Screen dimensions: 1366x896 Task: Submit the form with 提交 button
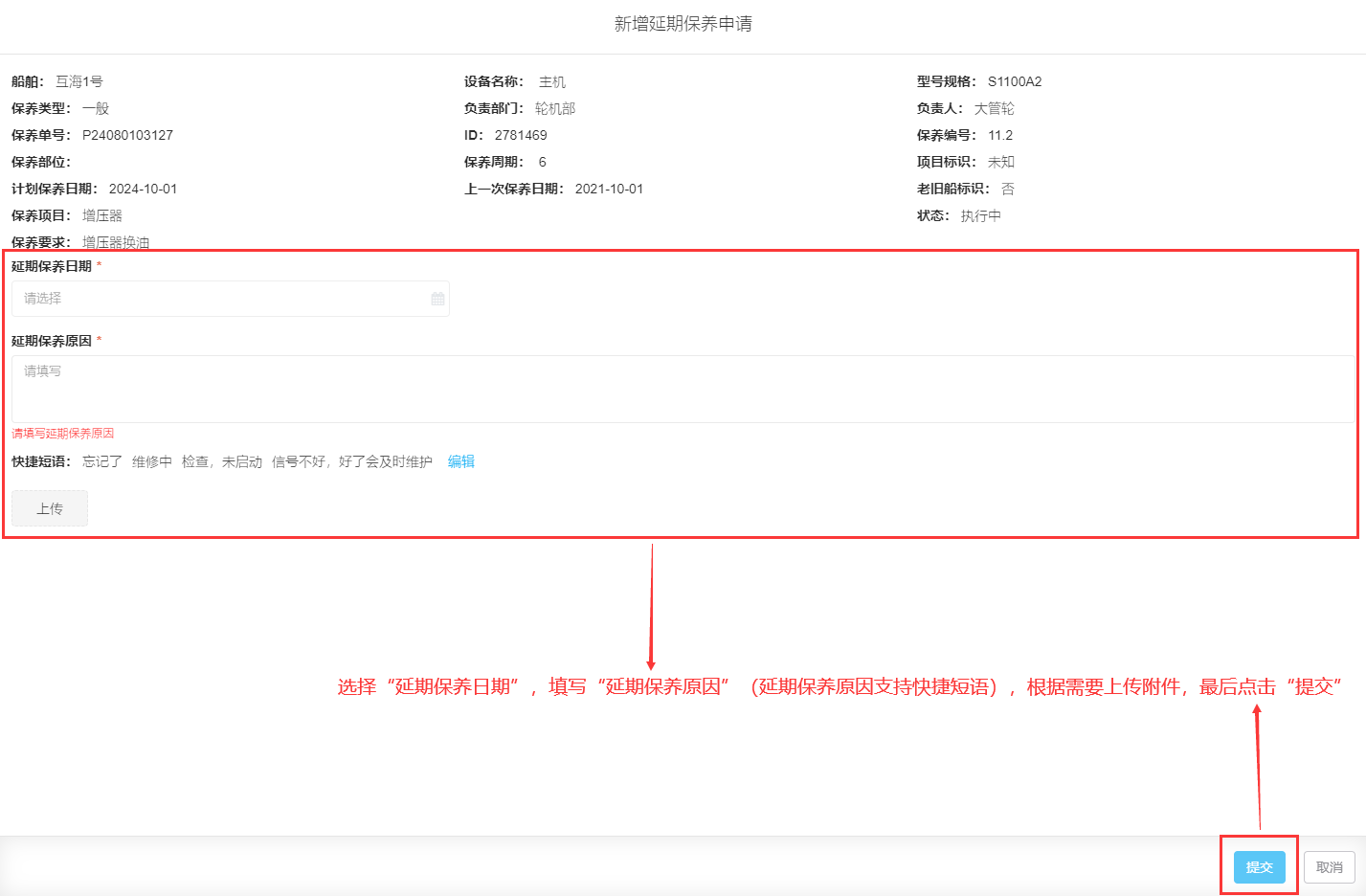pyautogui.click(x=1260, y=867)
